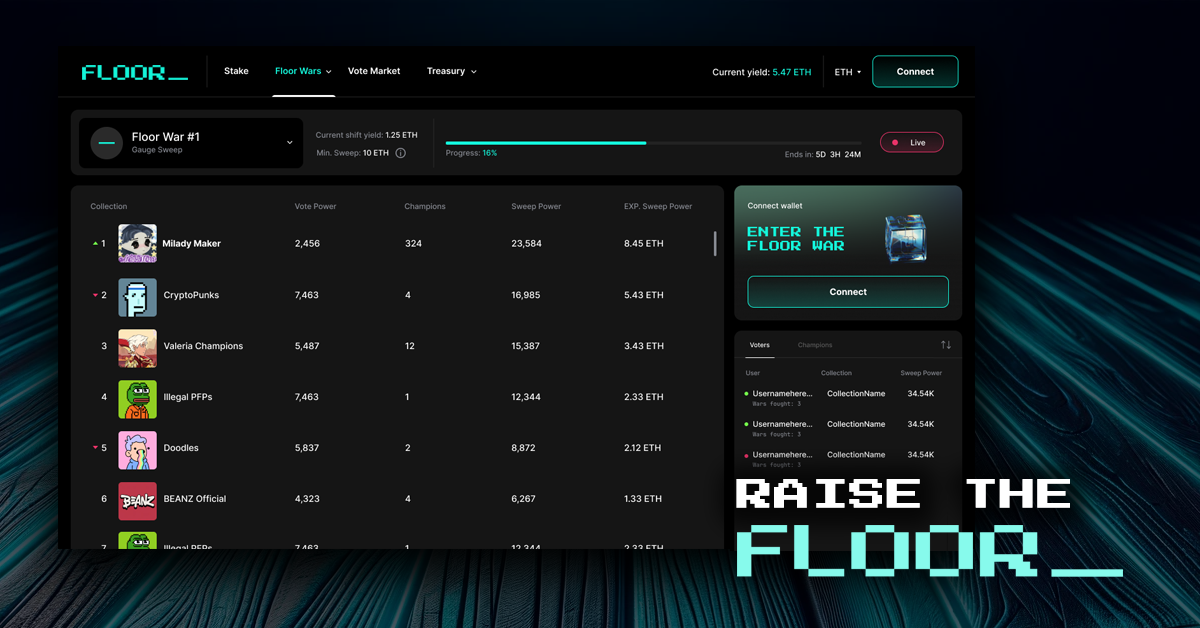This screenshot has height=628, width=1200.
Task: Click the User column header in voters panel
Action: 753,374
